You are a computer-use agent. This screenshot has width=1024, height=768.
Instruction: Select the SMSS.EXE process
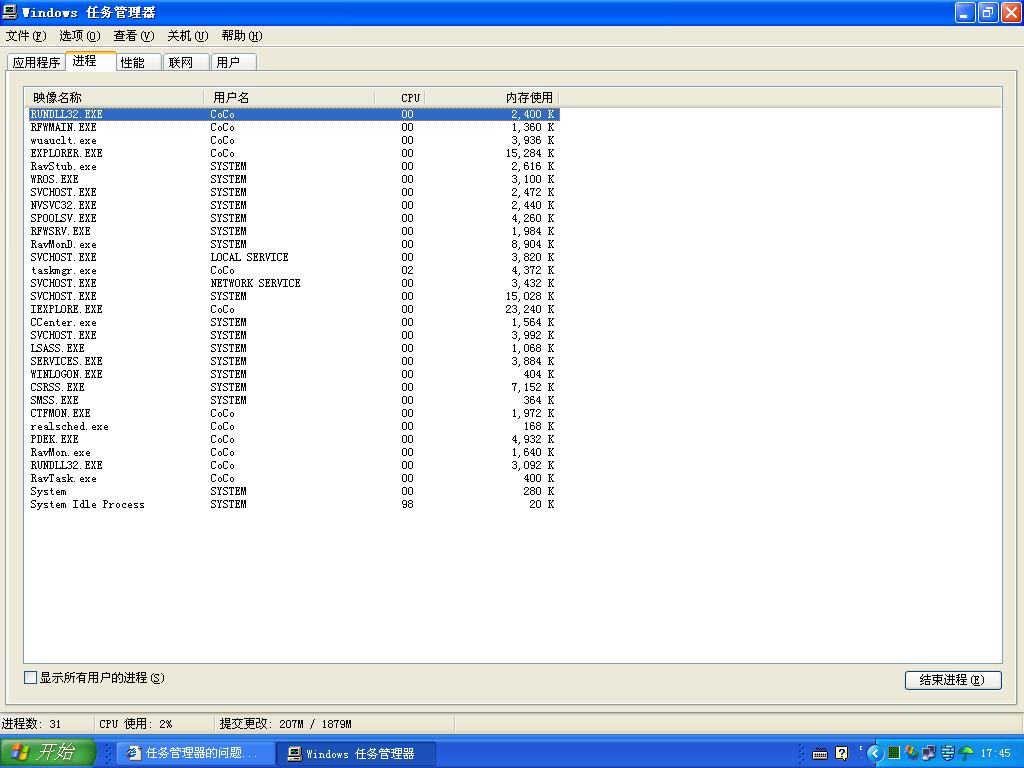point(293,400)
